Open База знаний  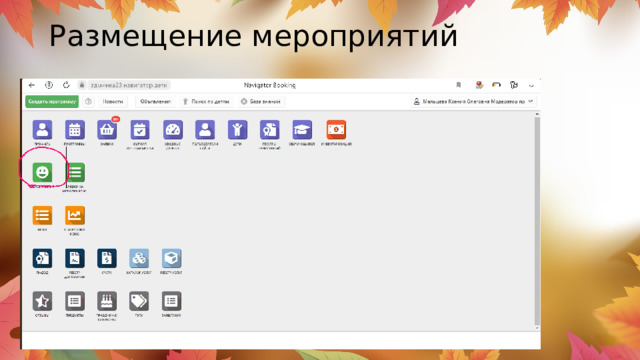(x=261, y=101)
